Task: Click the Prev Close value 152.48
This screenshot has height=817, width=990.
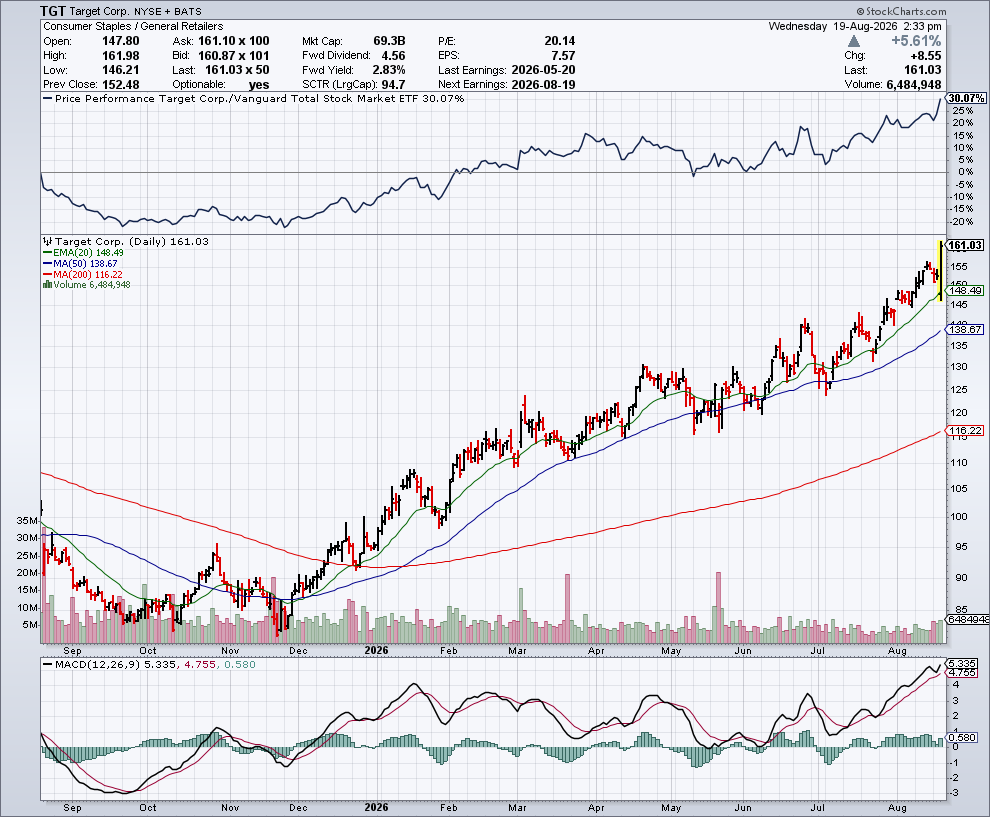Action: [121, 85]
